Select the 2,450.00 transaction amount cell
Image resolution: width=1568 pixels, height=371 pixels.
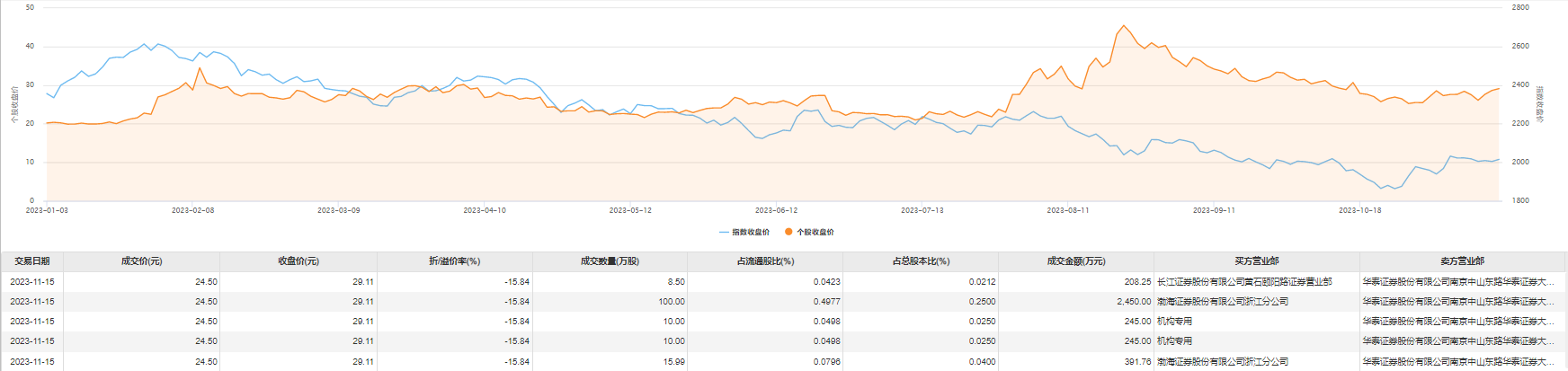(x=1133, y=302)
